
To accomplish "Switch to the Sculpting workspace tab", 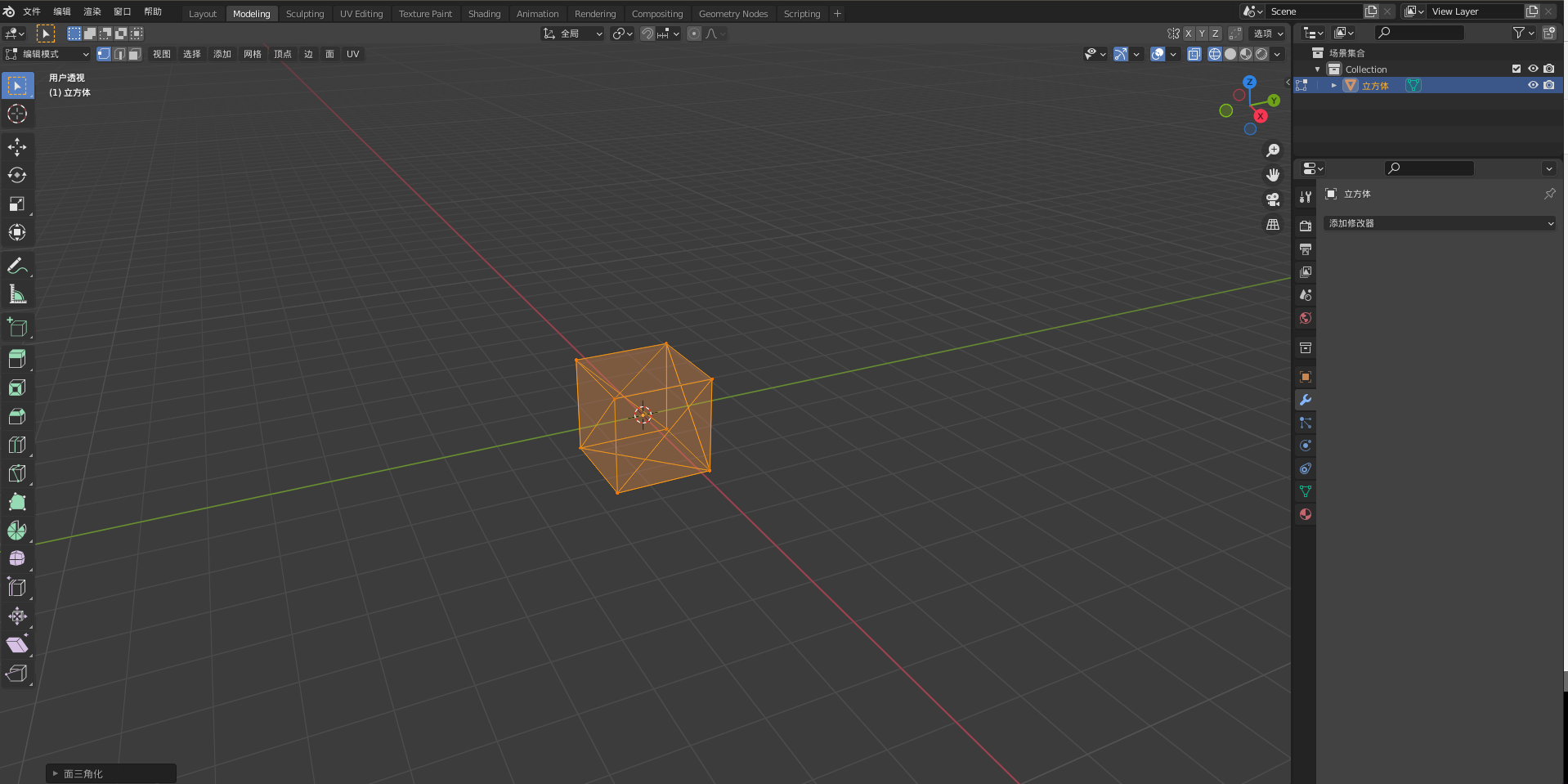I will tap(305, 14).
